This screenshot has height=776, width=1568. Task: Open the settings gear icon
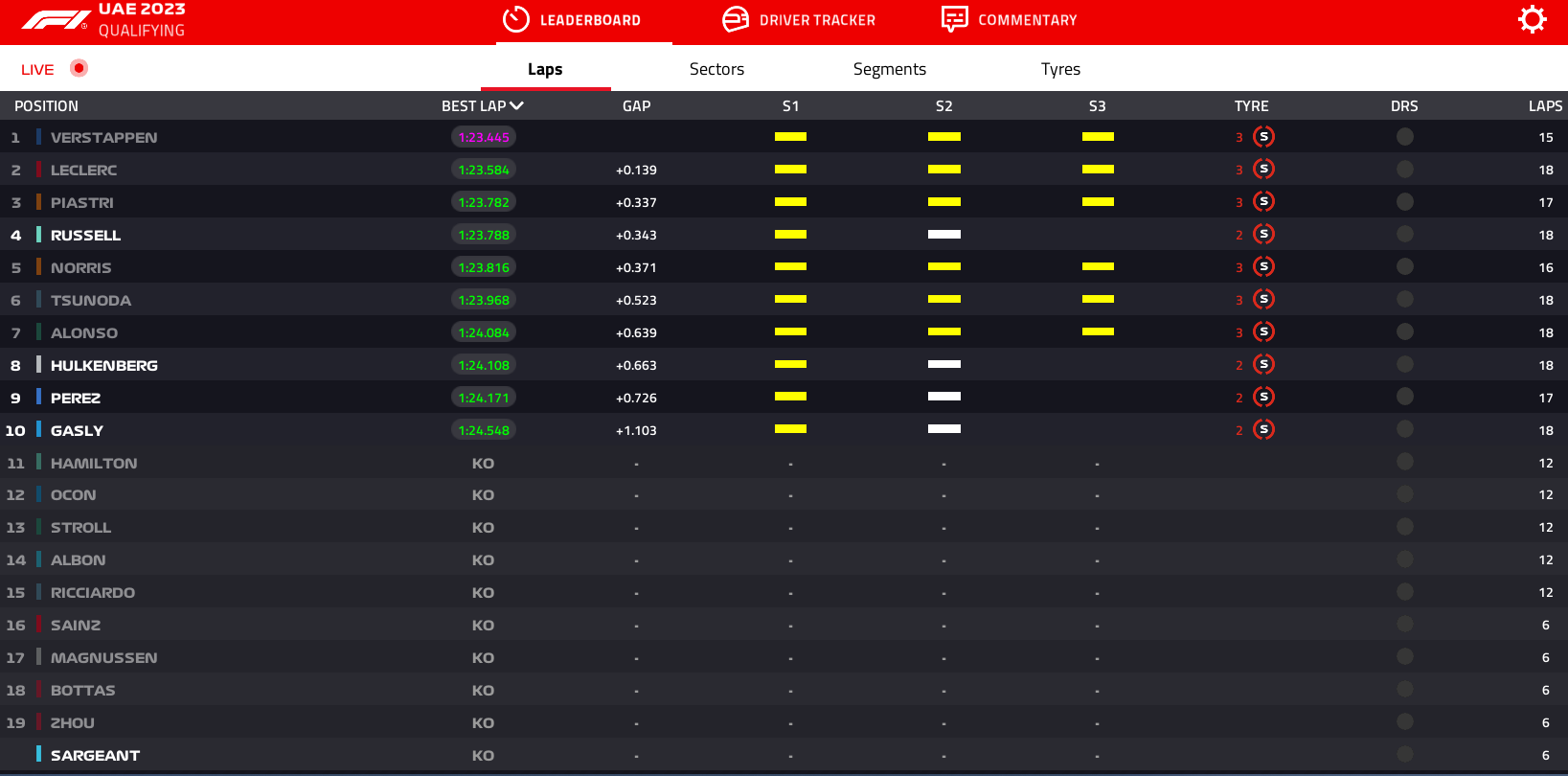point(1533,19)
